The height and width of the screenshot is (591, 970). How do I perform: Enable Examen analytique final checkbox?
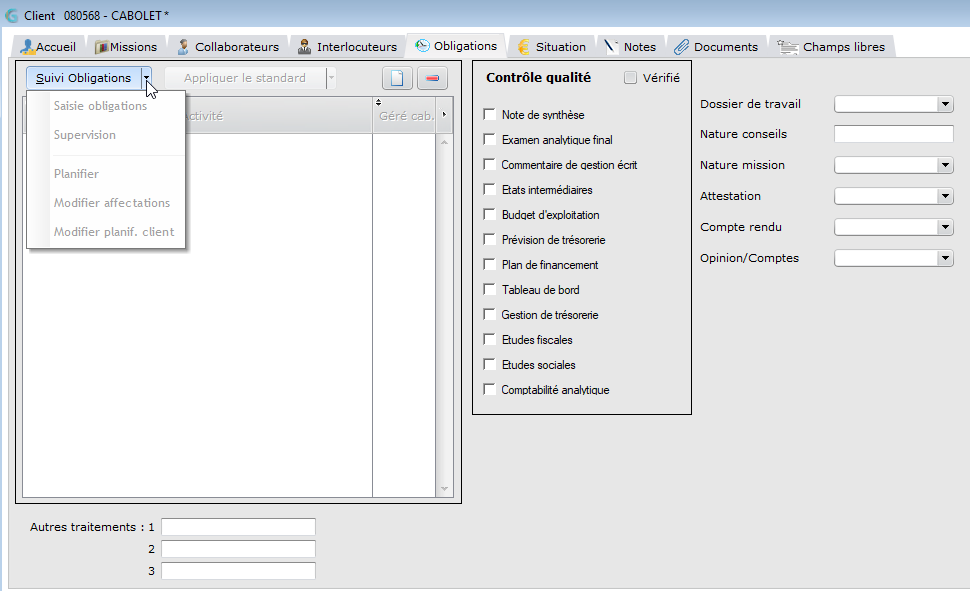(x=489, y=139)
